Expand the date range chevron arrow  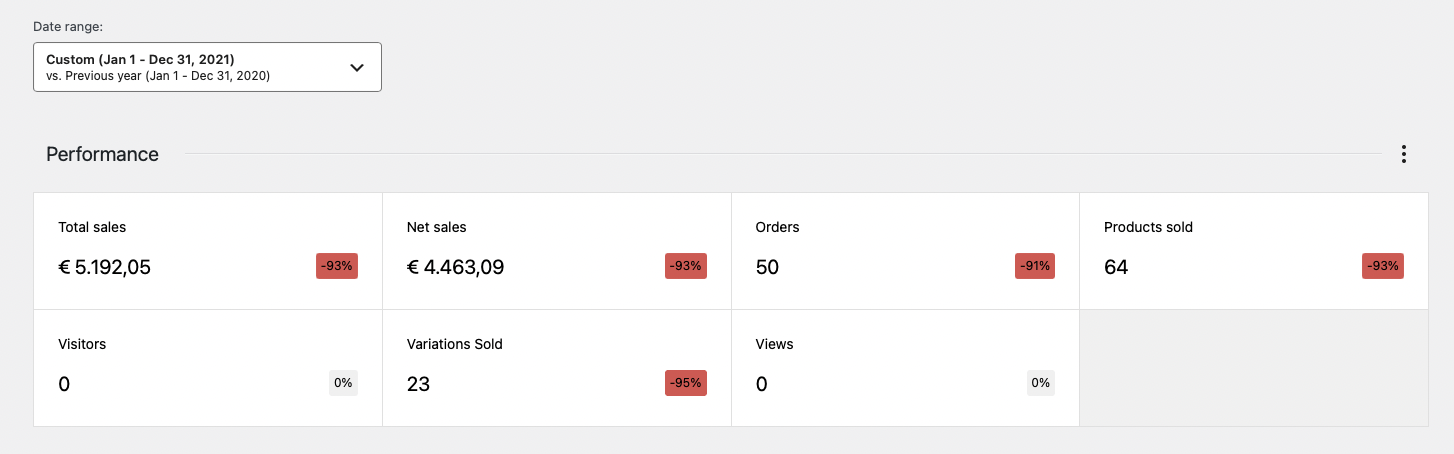(357, 68)
